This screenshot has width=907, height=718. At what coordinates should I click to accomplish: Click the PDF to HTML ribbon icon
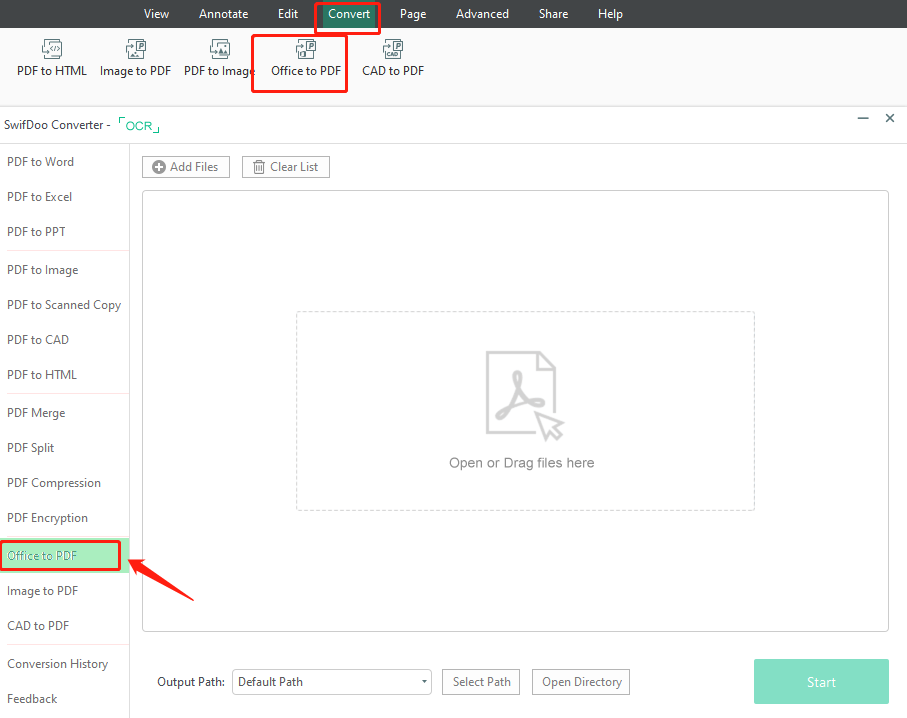51,49
